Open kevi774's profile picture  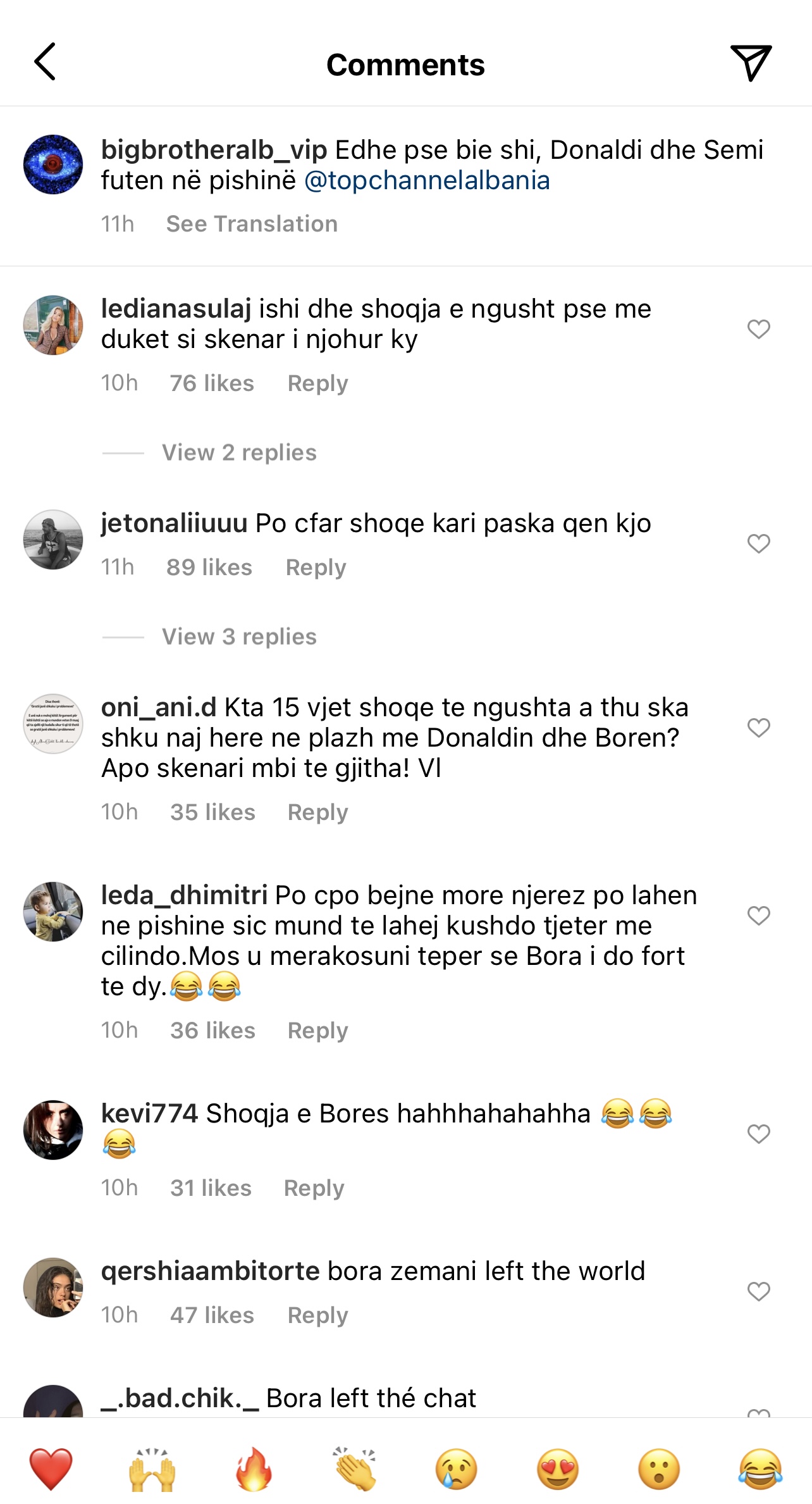(53, 1130)
